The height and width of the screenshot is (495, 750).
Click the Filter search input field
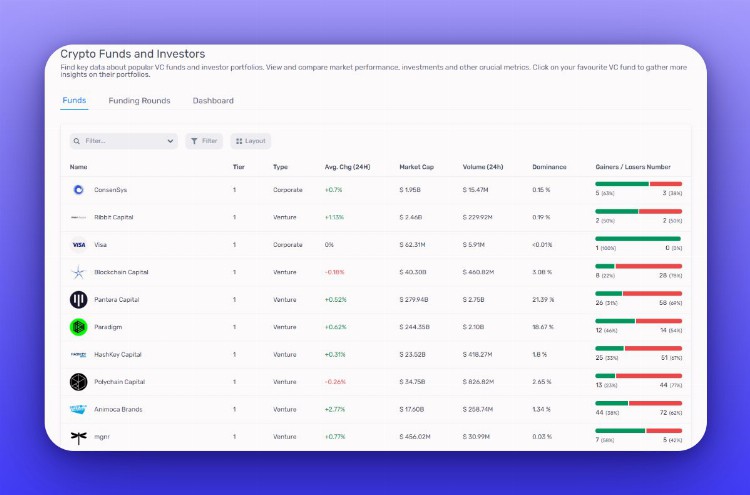pos(120,141)
